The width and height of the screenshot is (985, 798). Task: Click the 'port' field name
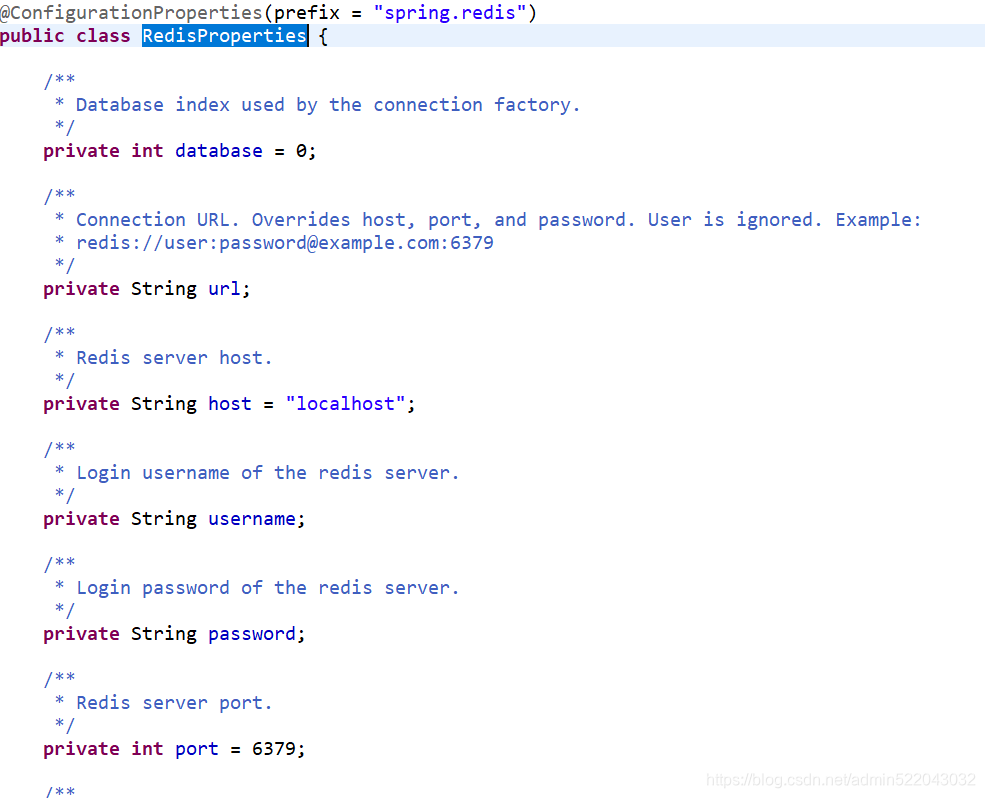[197, 748]
